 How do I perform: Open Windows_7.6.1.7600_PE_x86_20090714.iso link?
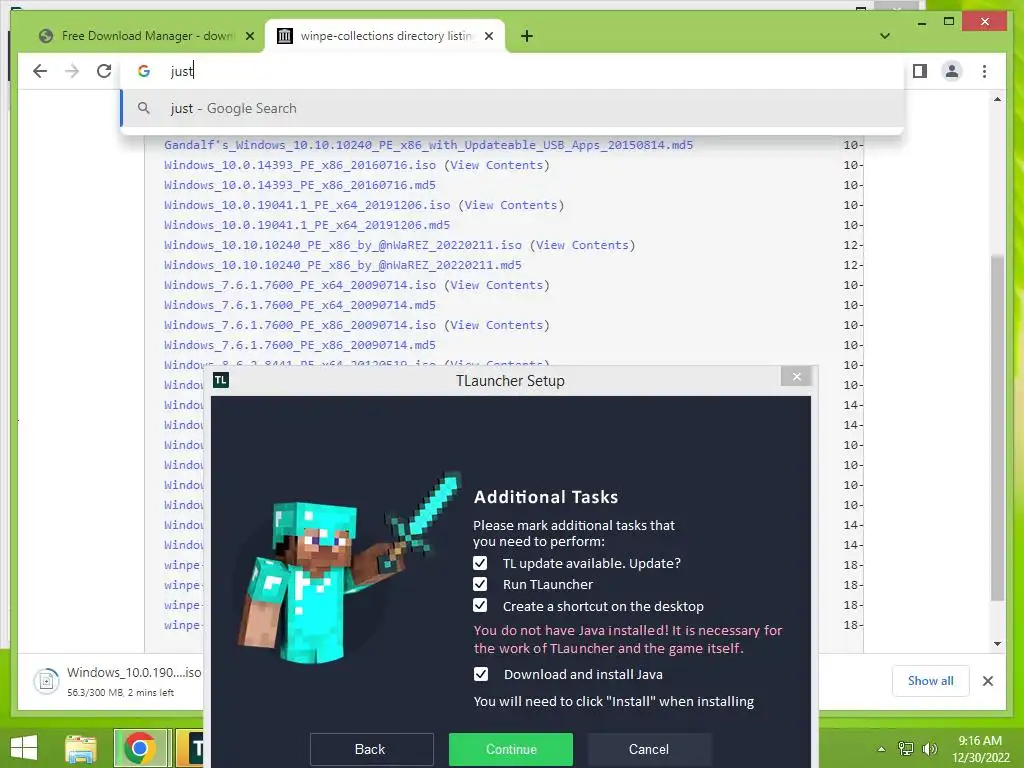300,325
